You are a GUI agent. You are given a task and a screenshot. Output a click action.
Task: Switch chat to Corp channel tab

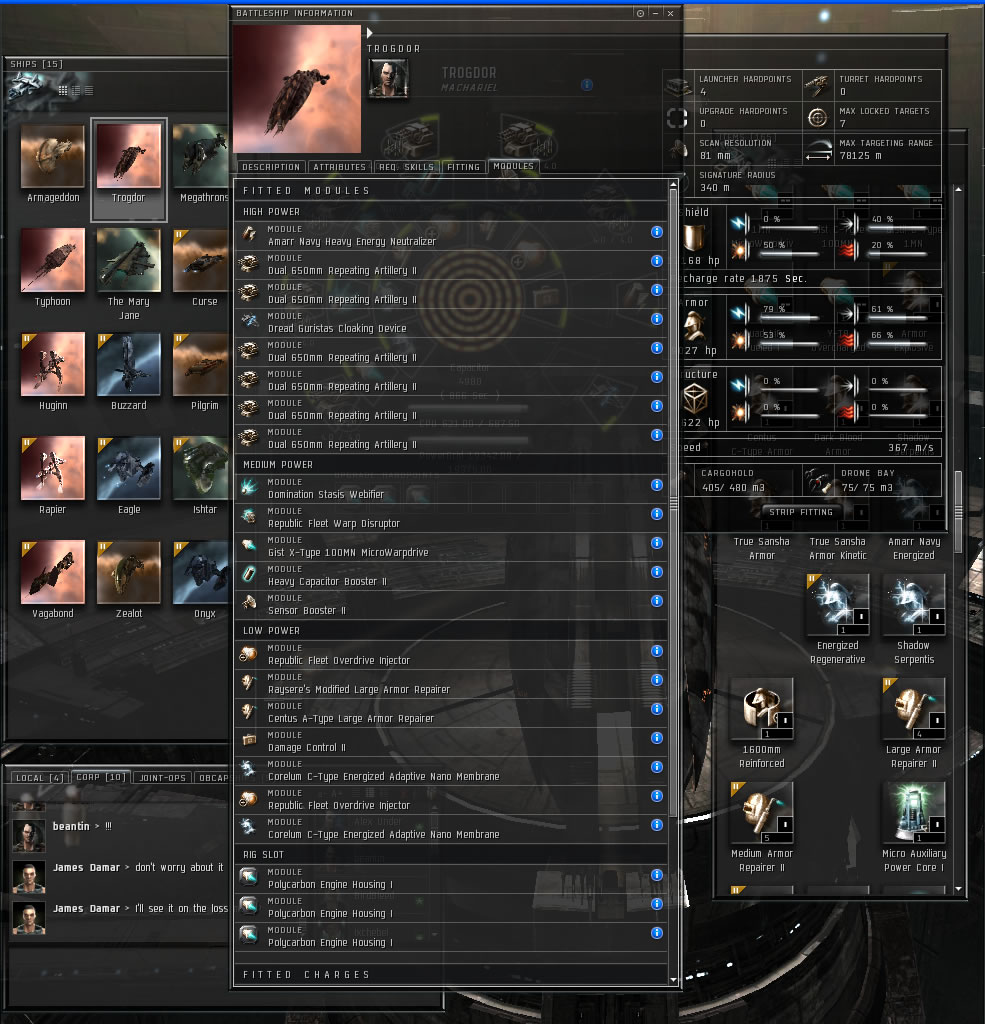pyautogui.click(x=101, y=777)
